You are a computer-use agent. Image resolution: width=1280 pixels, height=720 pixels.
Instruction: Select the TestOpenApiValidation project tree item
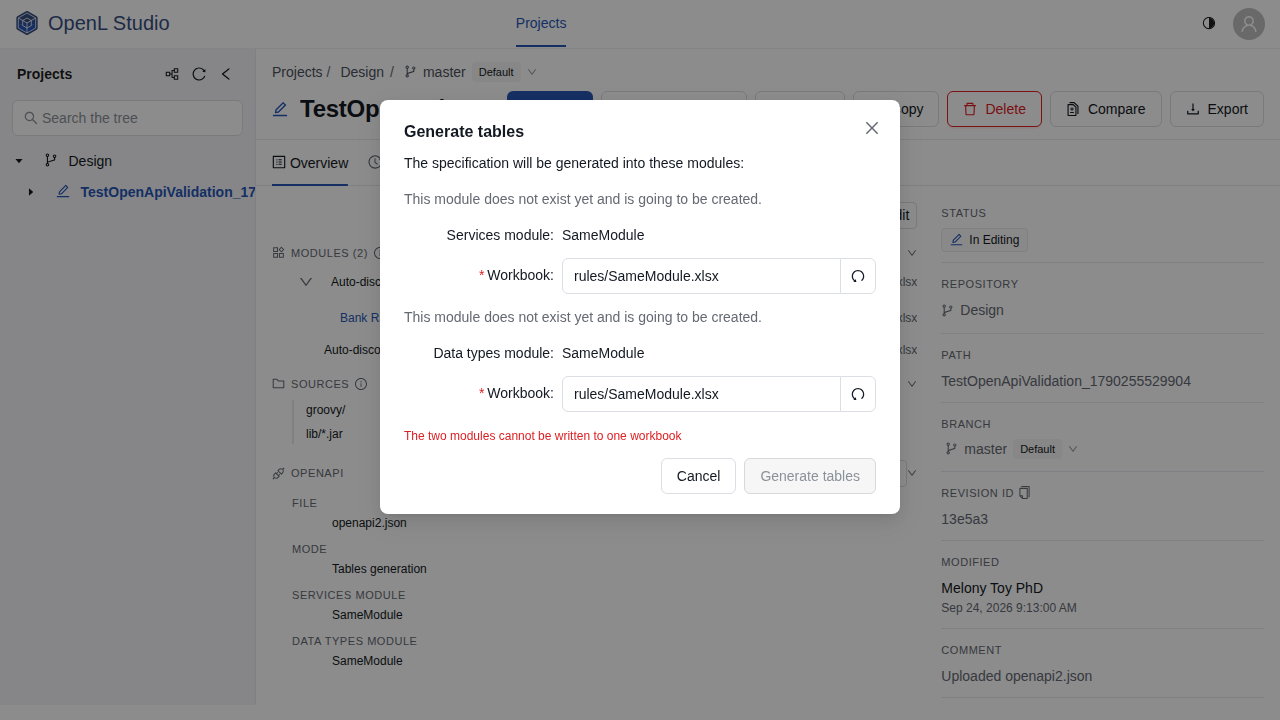(x=167, y=192)
